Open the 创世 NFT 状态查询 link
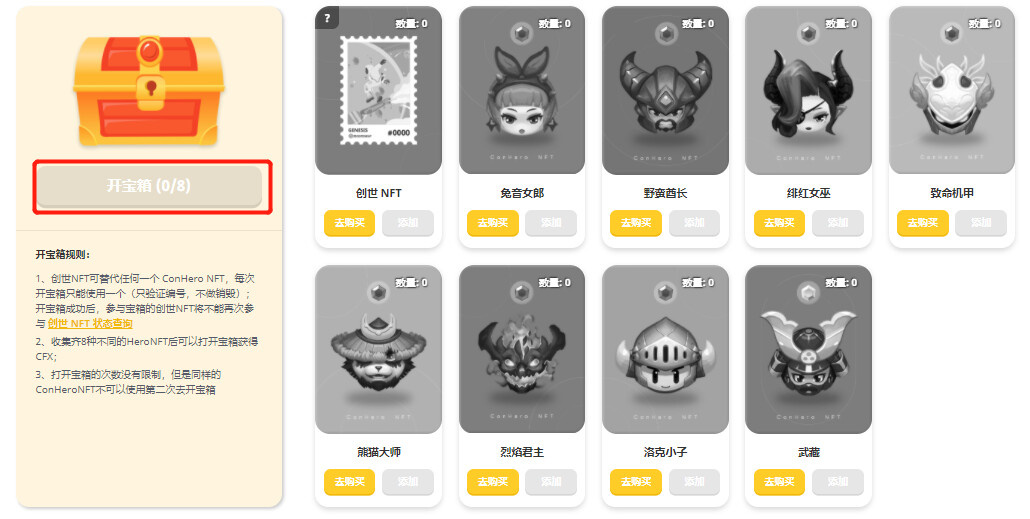This screenshot has width=1030, height=519. (90, 323)
